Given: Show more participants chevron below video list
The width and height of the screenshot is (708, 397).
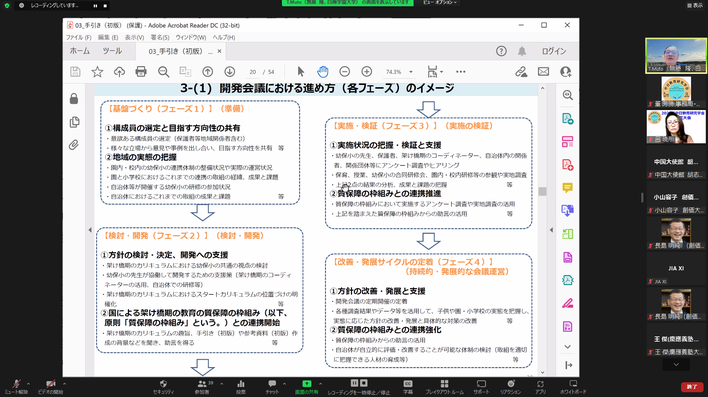Looking at the screenshot, I should click(x=676, y=364).
